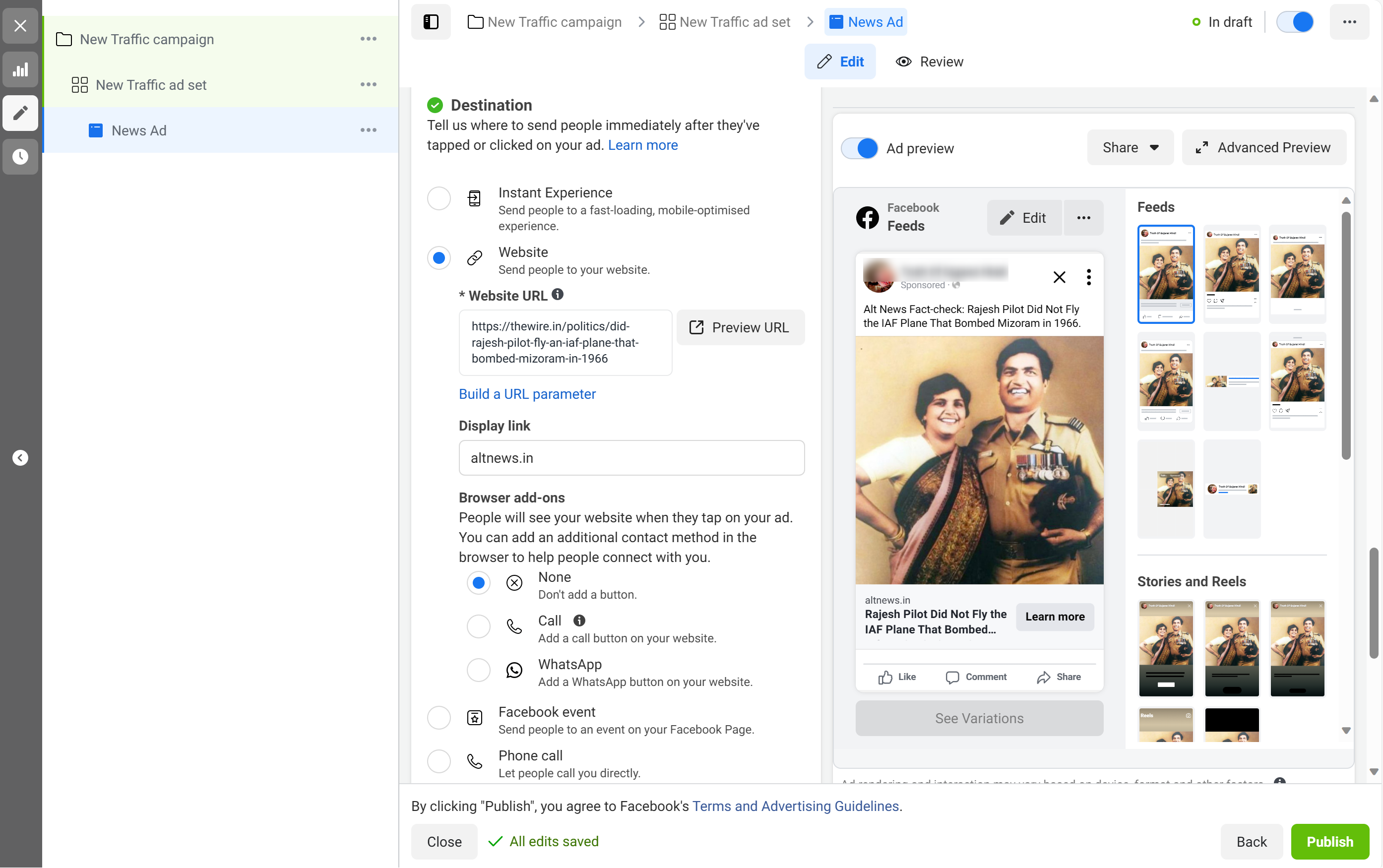
Task: Open the bar chart insights icon in the left rail
Action: pos(20,69)
